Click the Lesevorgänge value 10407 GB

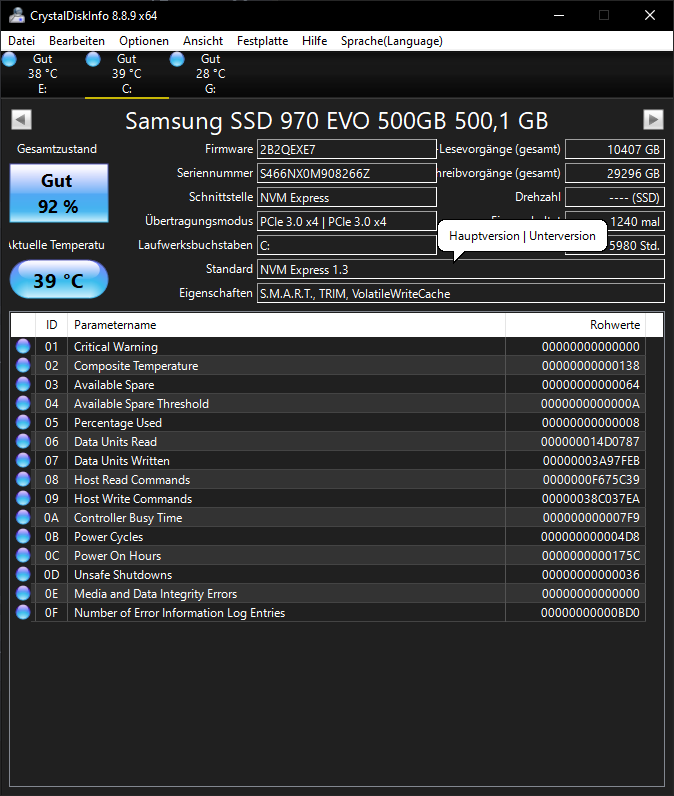tap(615, 149)
